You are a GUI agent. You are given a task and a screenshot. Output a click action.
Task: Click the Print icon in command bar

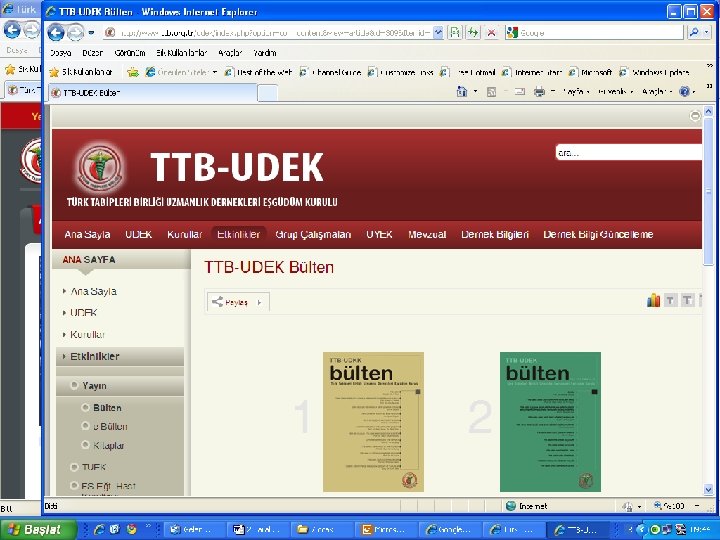tap(539, 92)
